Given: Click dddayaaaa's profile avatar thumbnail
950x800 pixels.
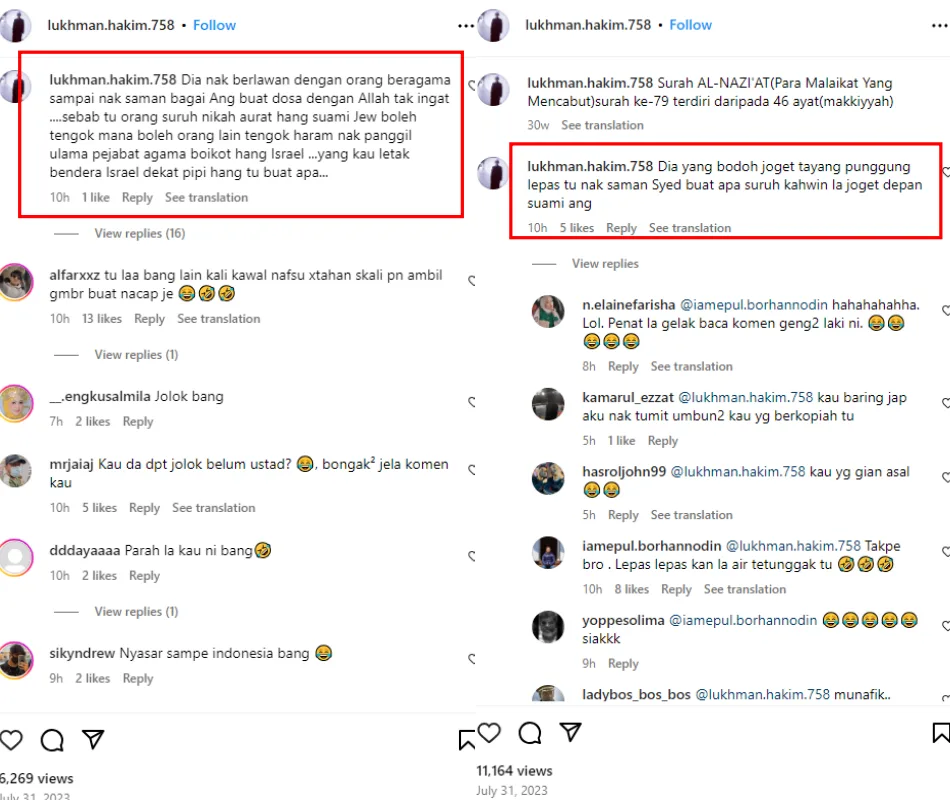Looking at the screenshot, I should (15, 557).
